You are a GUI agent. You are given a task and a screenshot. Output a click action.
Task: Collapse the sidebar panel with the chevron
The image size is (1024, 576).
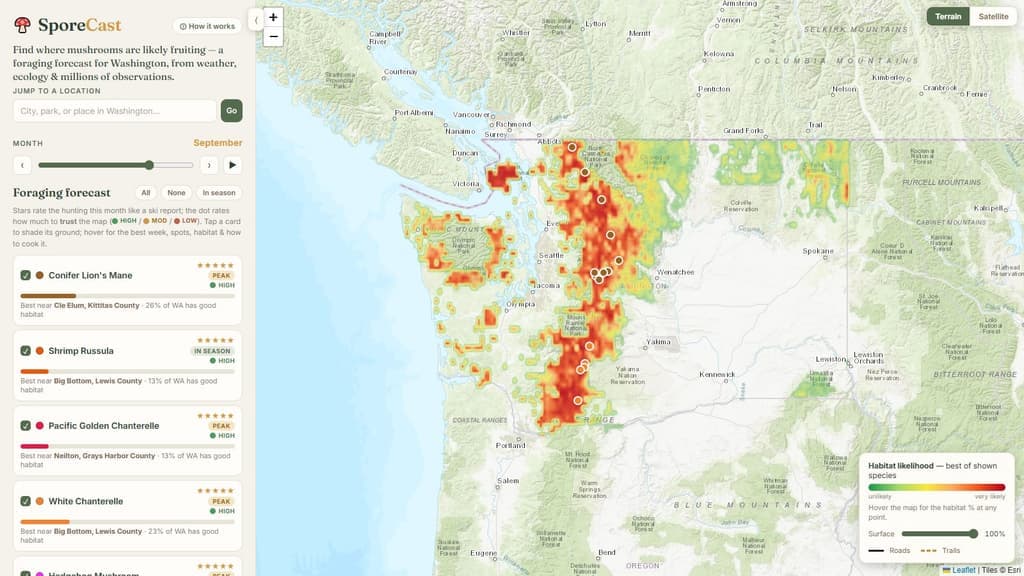click(256, 20)
